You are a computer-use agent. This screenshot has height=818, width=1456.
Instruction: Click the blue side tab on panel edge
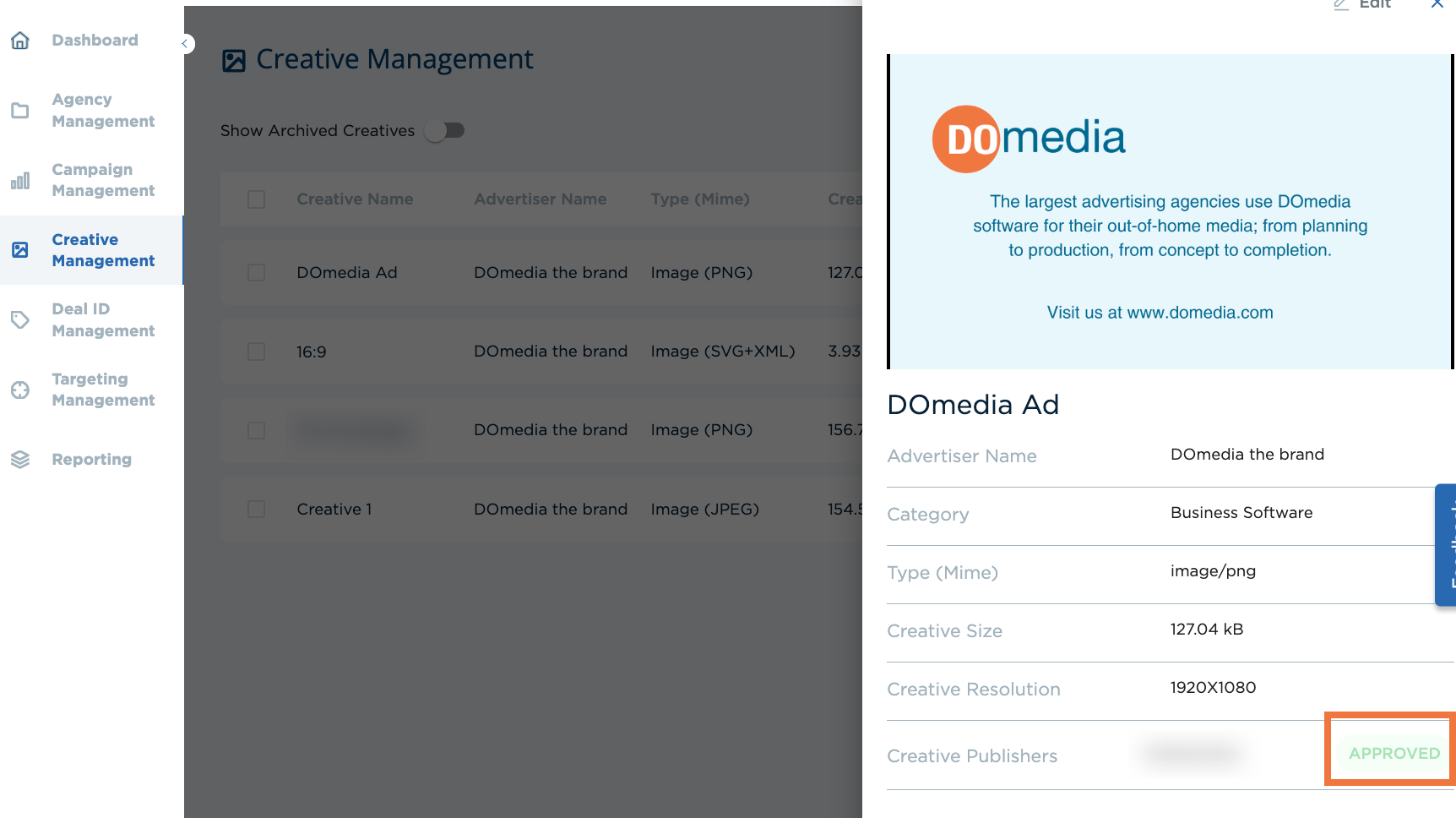click(x=1446, y=545)
